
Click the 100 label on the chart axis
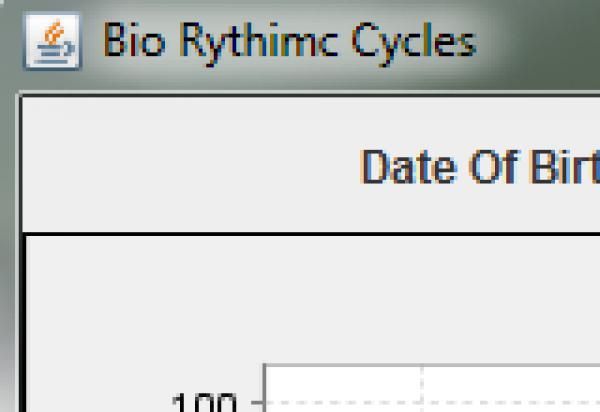coord(203,403)
